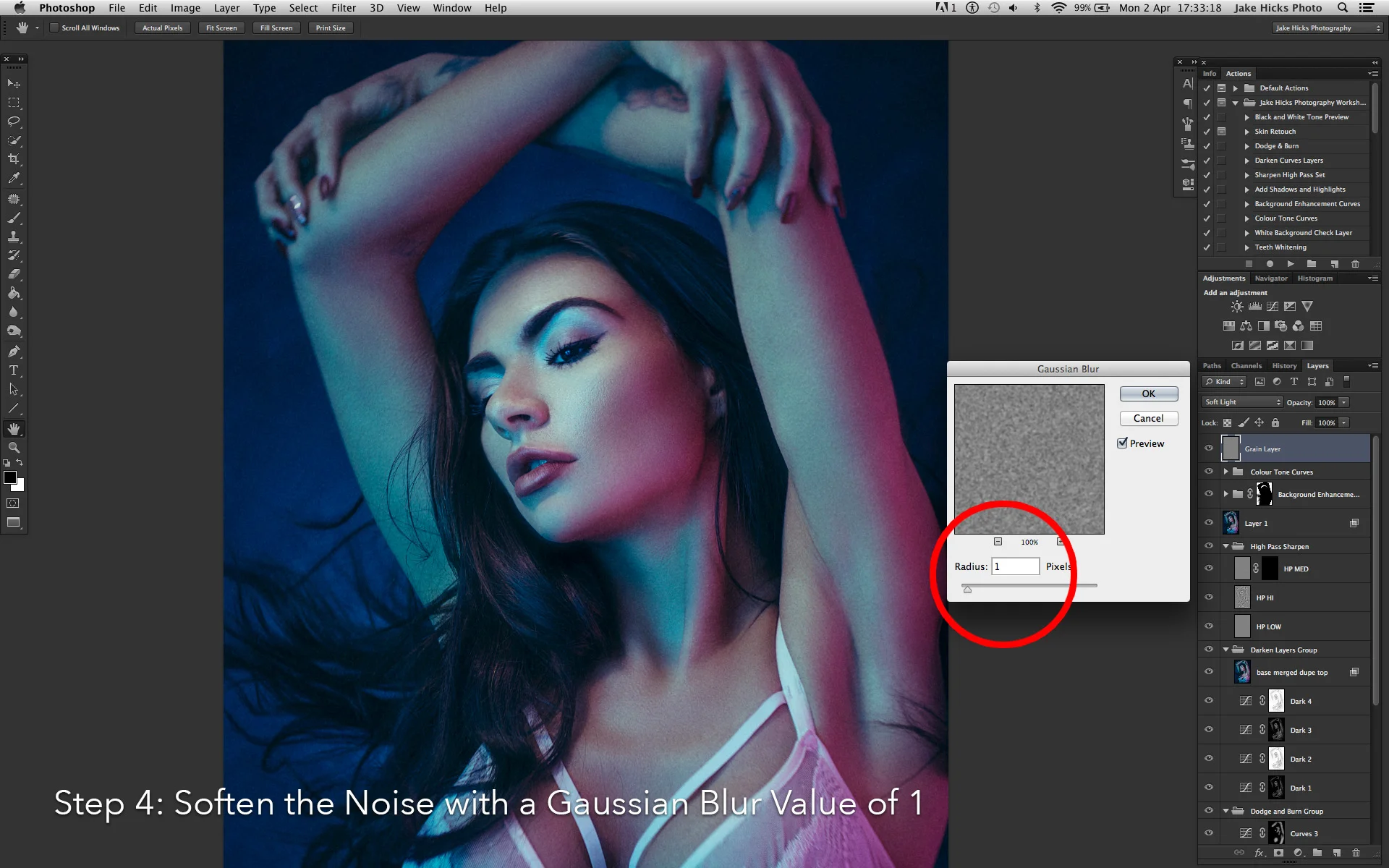The height and width of the screenshot is (868, 1389).
Task: Click the Fill Screen button
Action: click(x=276, y=27)
